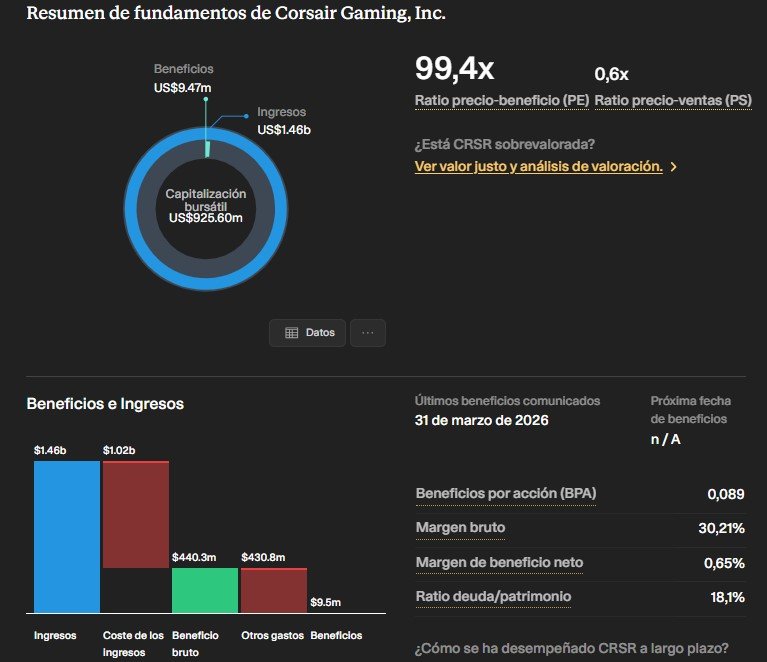Select the green Beneficio bruto bar
Image resolution: width=767 pixels, height=662 pixels.
coord(205,591)
